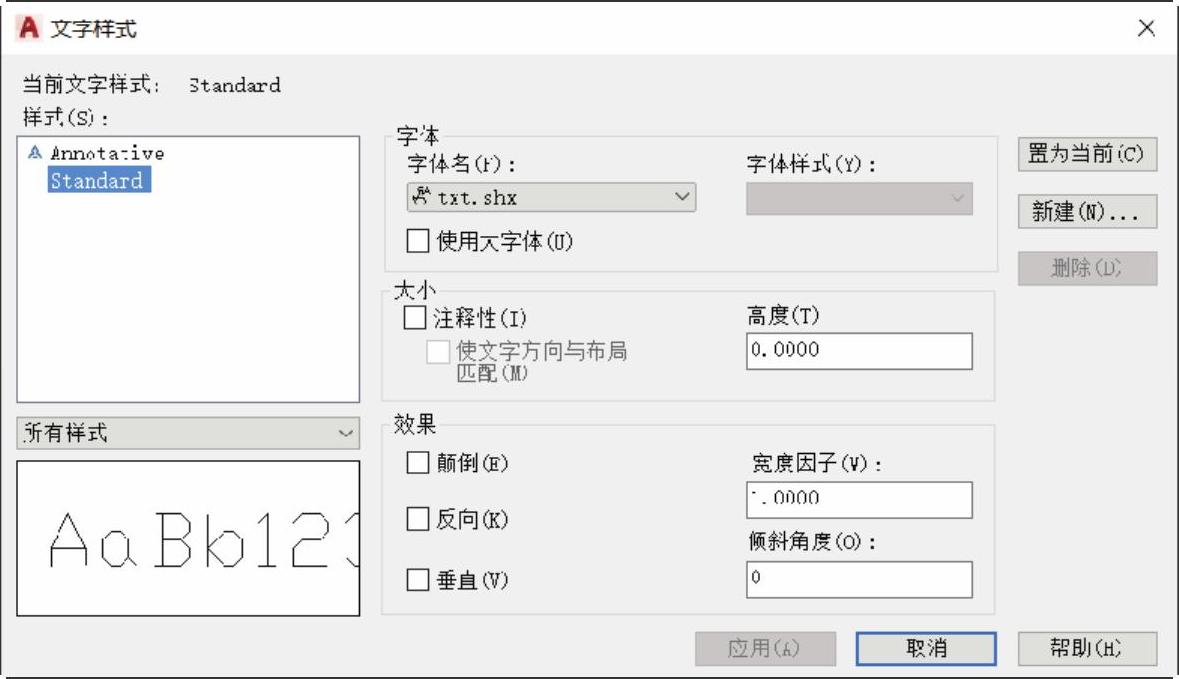
Task: Check the 颠倒 effect option
Action: click(x=418, y=463)
